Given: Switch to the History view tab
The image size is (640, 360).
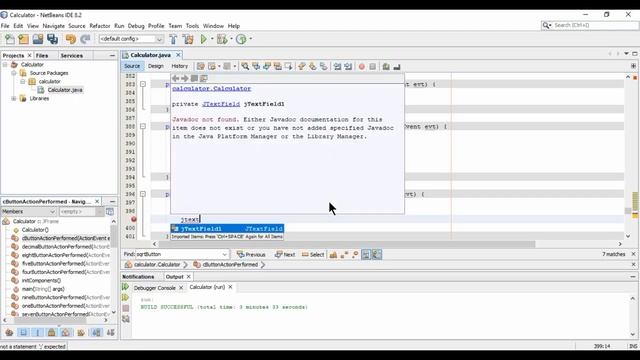Looking at the screenshot, I should tap(180, 66).
